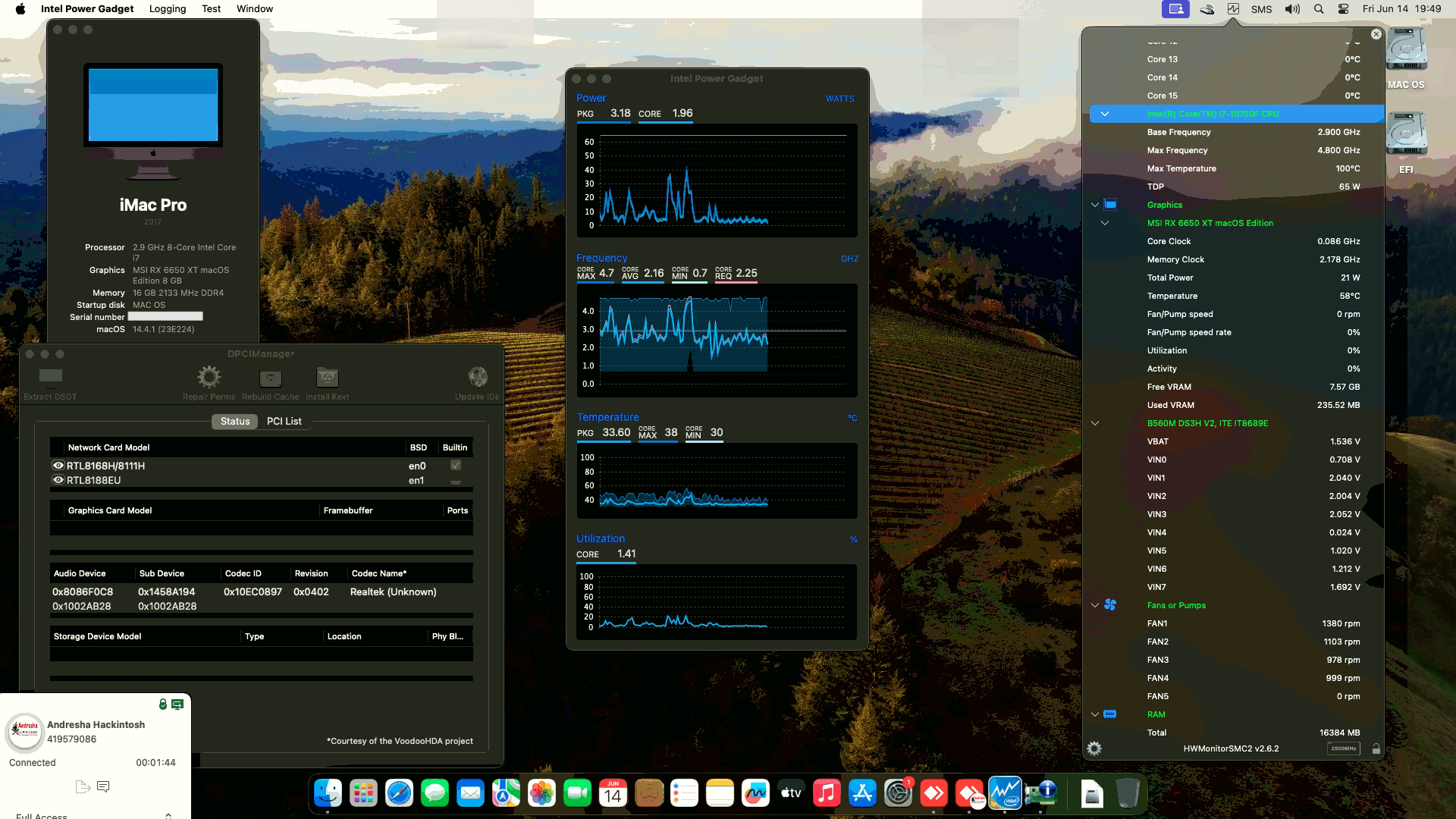
Task: Collapse the Intel Core i7-10700F CPU section
Action: [x=1105, y=114]
